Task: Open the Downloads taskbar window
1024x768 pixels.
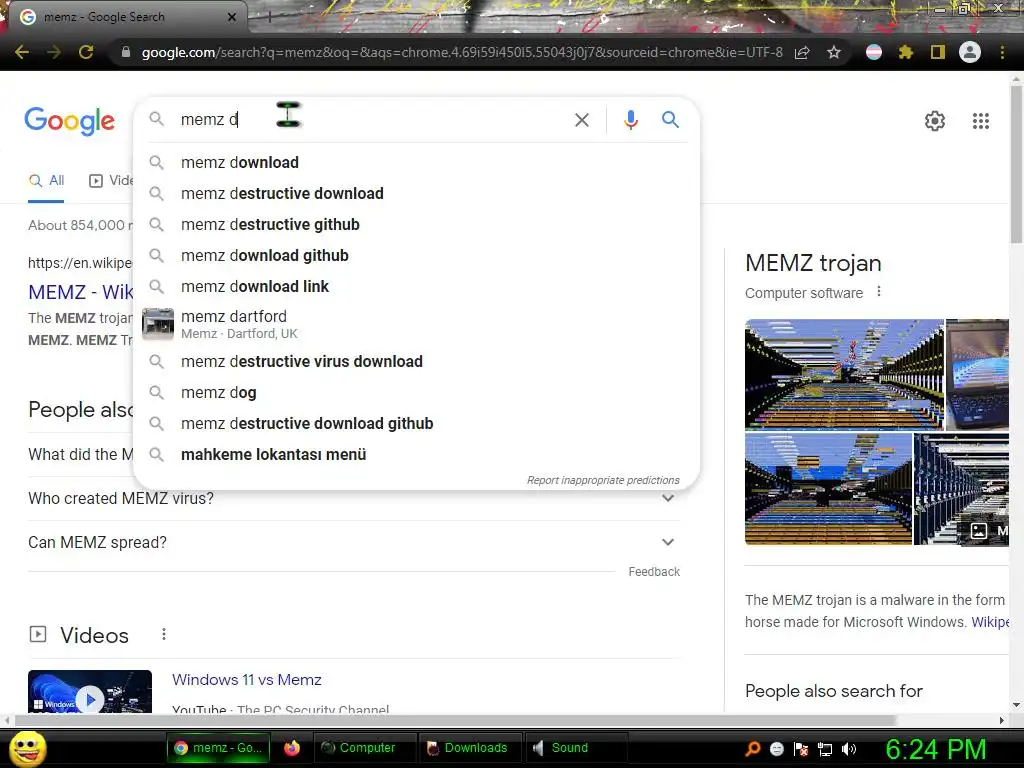Action: 472,748
